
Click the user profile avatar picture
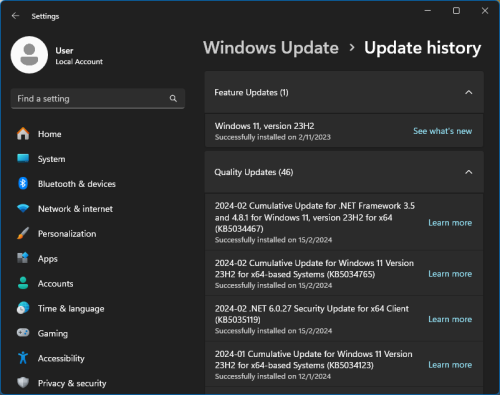click(29, 55)
